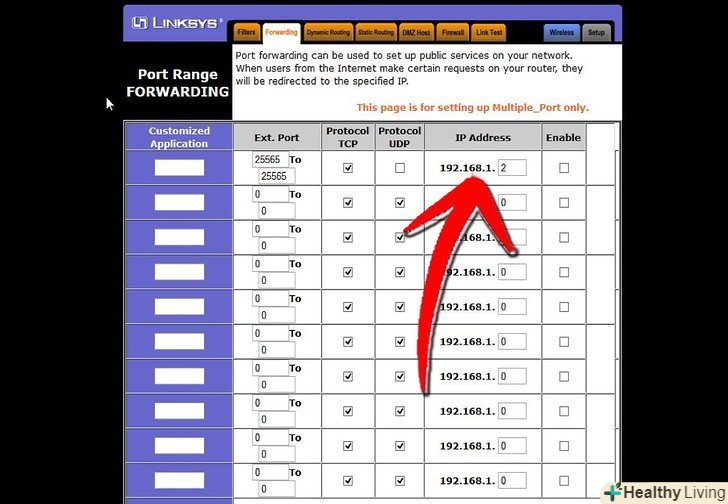Viewport: 728px width, 504px height.
Task: Click the Customized Application field in the last visible row
Action: coord(179,481)
